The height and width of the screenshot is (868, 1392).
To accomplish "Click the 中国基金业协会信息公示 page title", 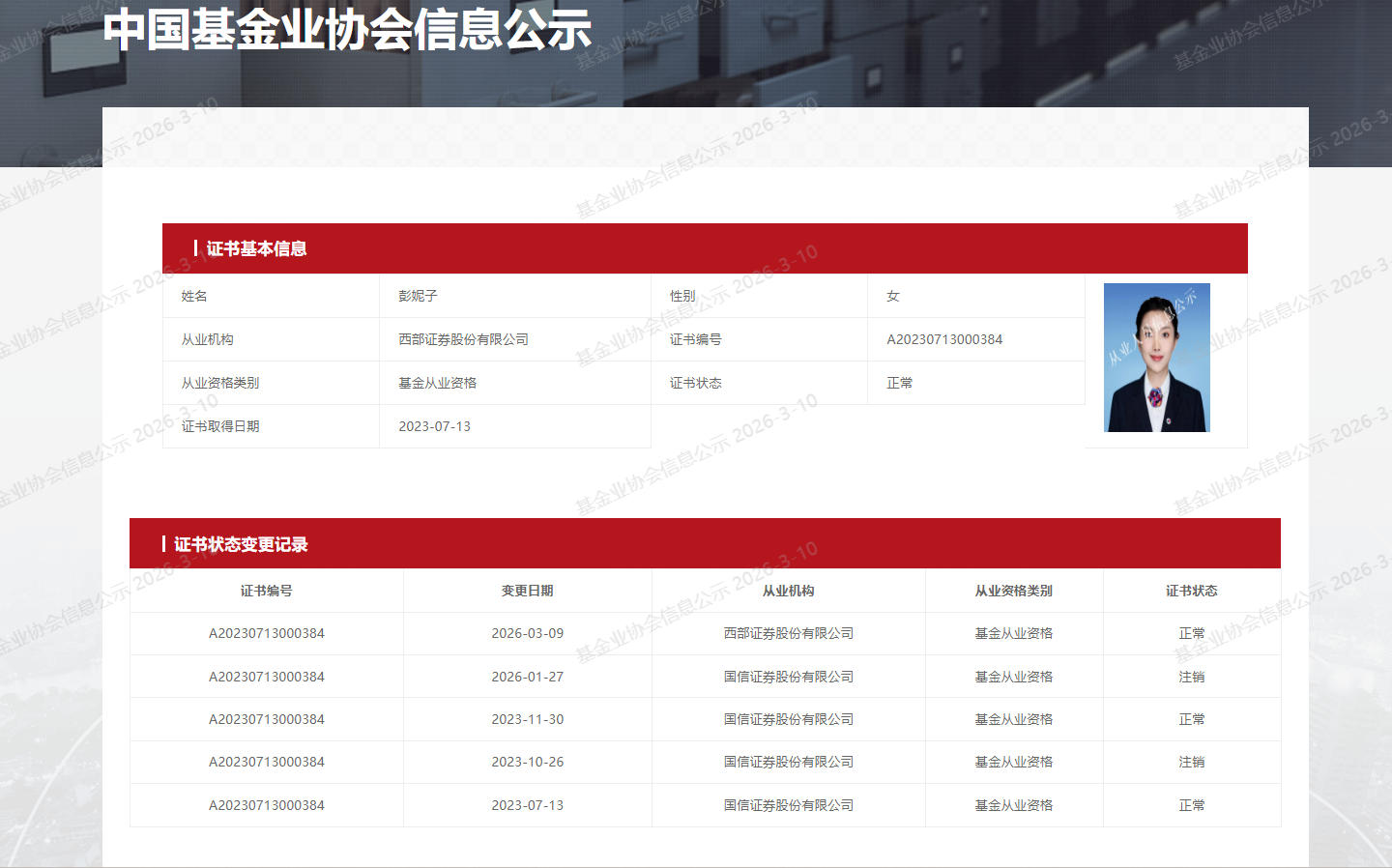I will click(x=347, y=29).
